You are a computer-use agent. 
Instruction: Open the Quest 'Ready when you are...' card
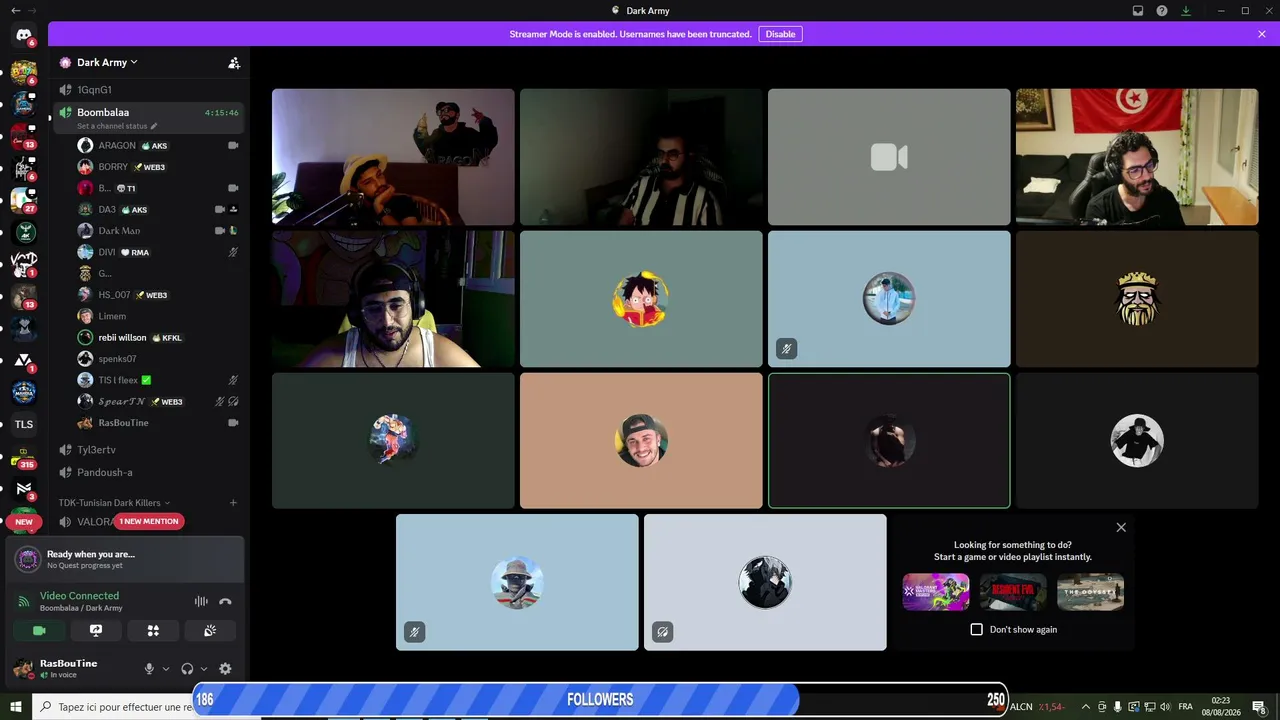(125, 560)
